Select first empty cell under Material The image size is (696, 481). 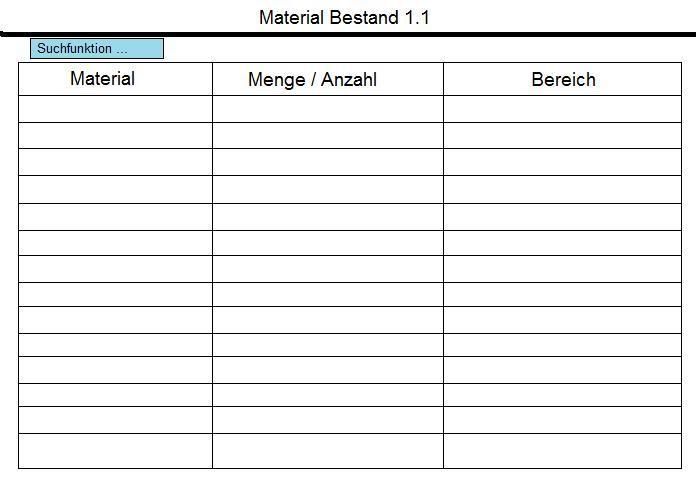pyautogui.click(x=115, y=109)
